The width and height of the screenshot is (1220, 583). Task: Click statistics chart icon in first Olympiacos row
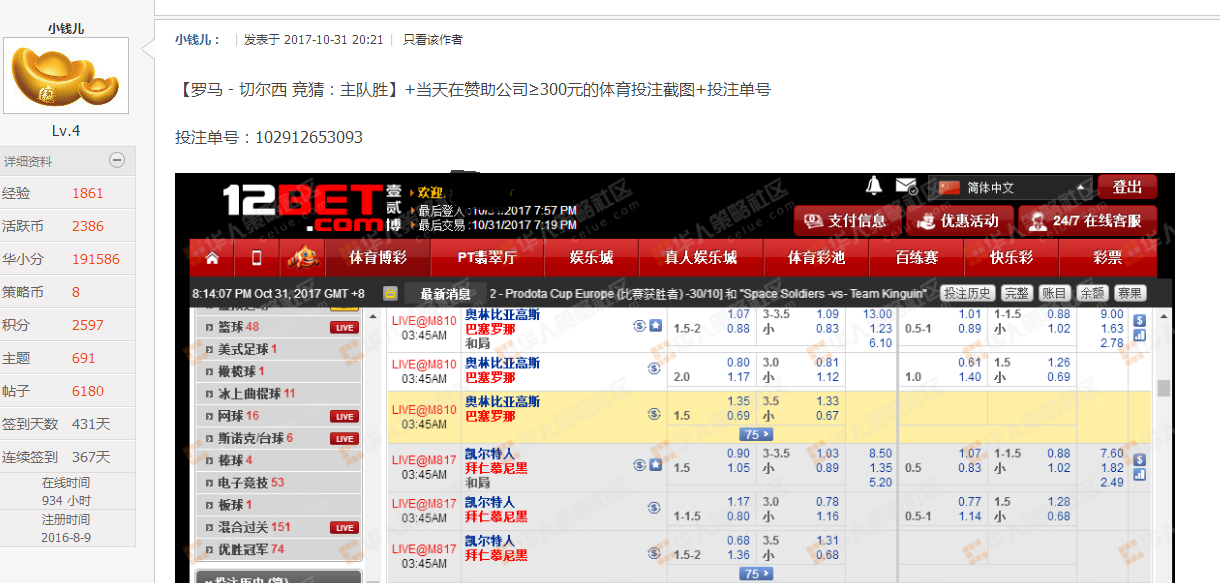point(1139,336)
